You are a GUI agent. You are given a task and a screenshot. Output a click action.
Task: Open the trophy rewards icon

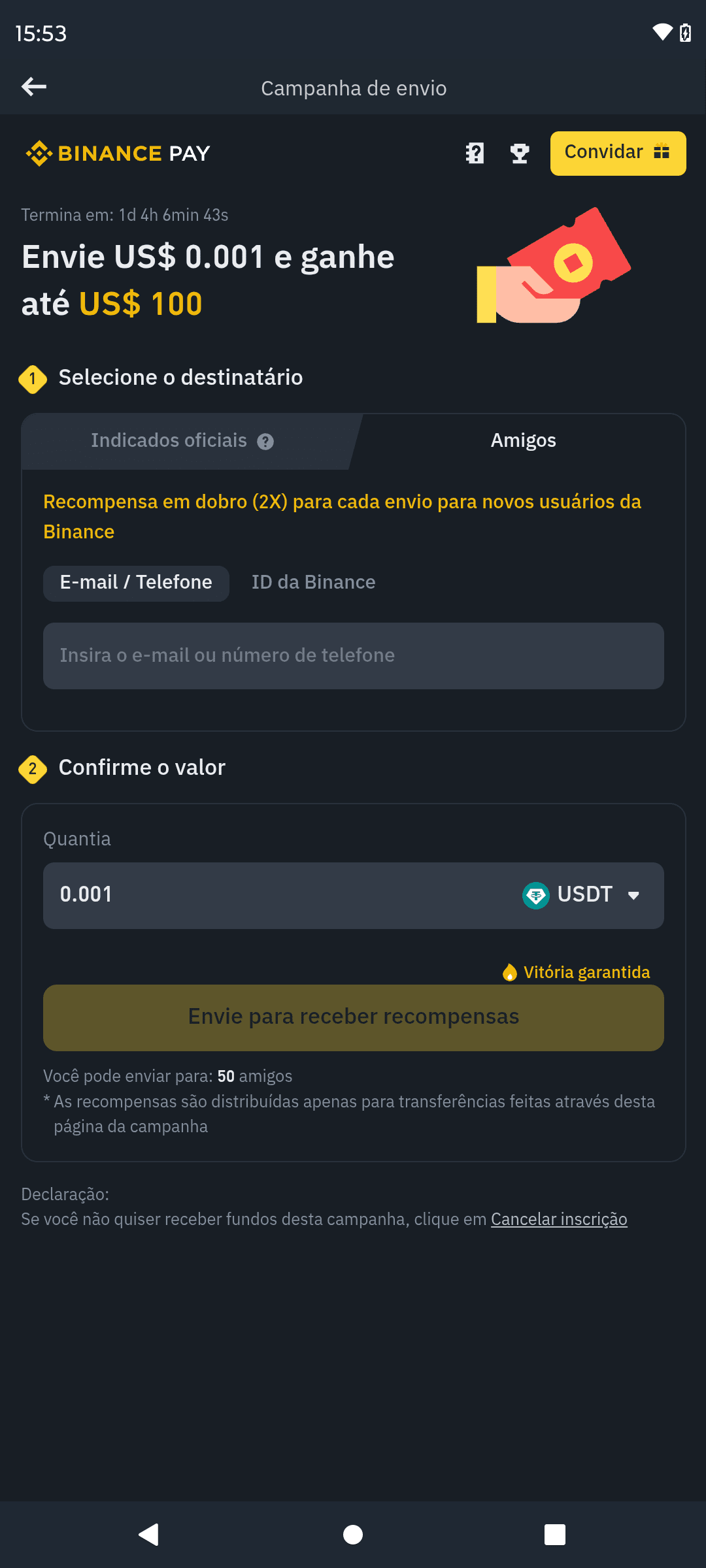coord(520,154)
